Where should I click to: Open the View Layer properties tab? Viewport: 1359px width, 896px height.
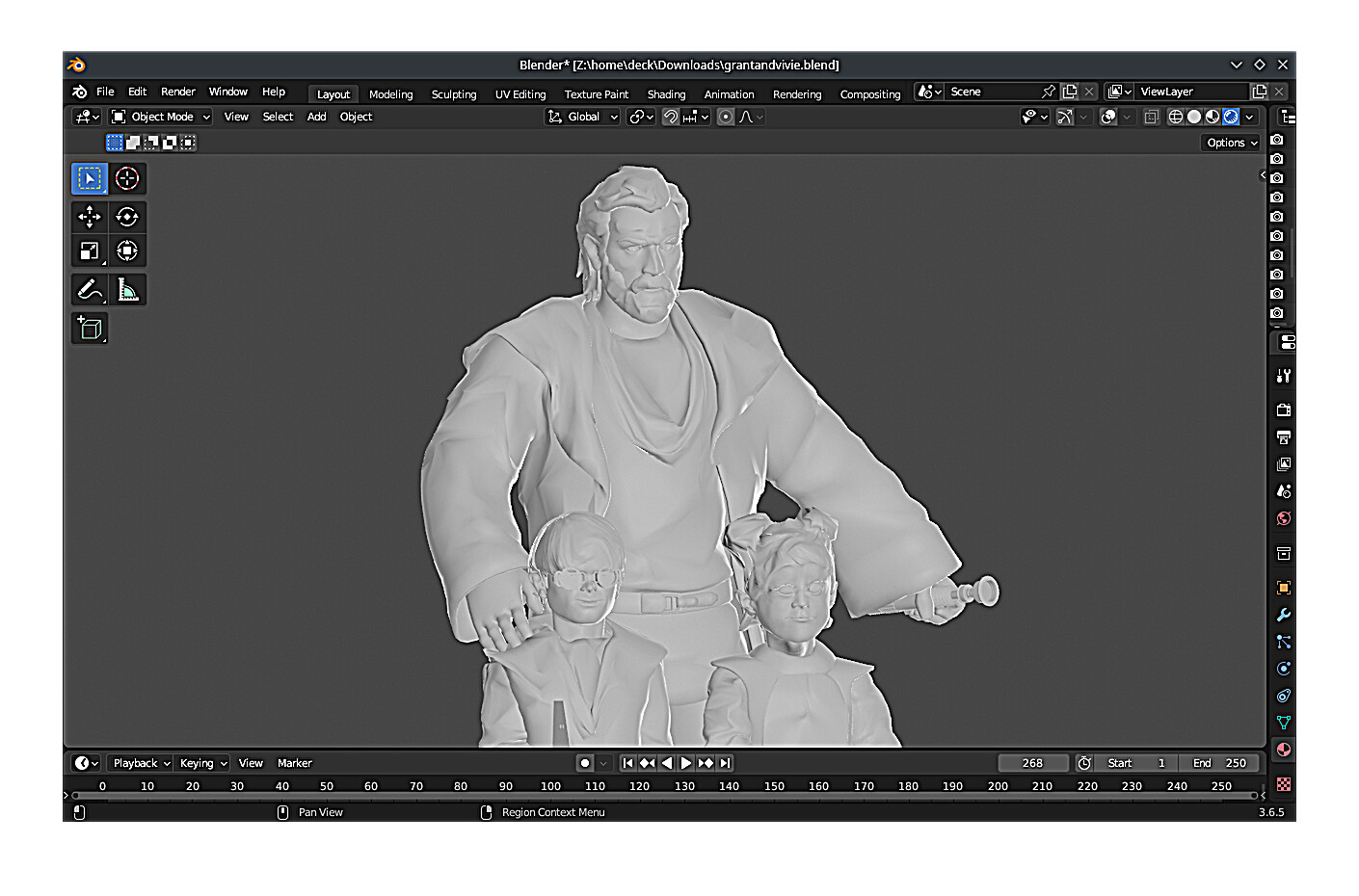click(x=1283, y=464)
